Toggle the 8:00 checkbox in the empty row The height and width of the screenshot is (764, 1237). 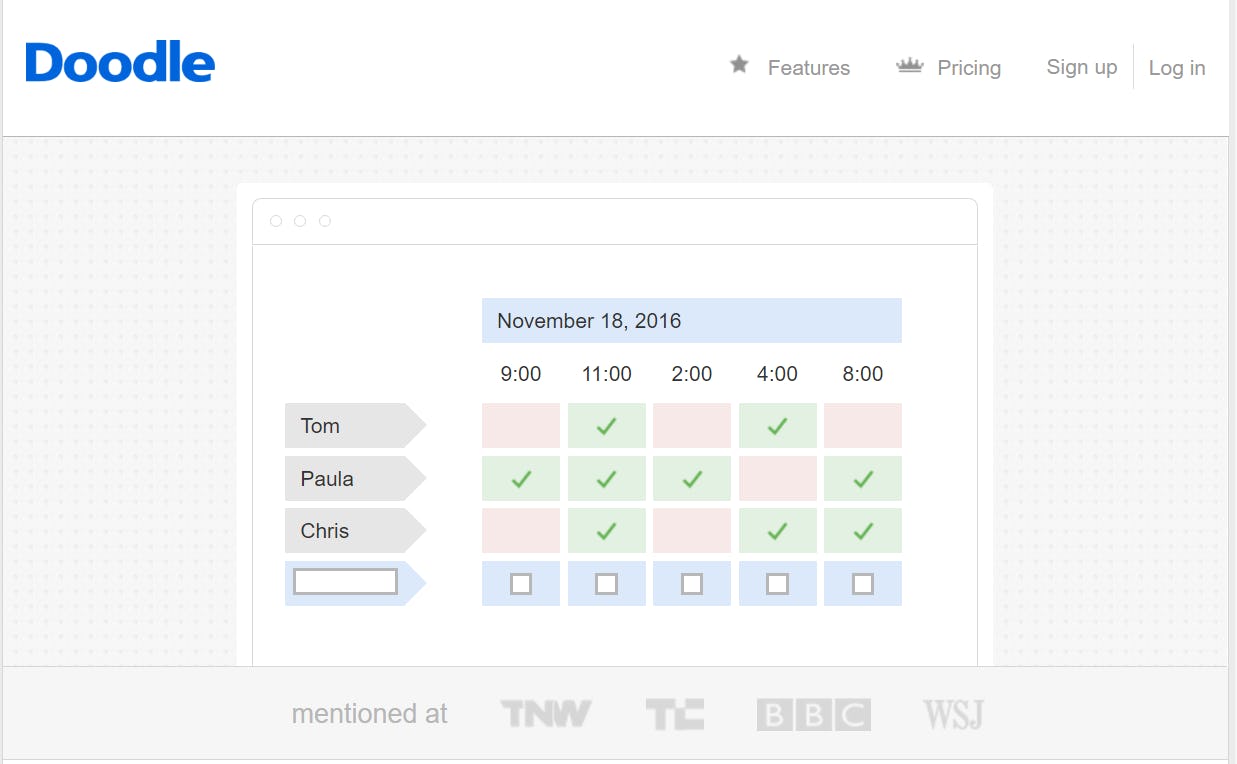coord(863,584)
